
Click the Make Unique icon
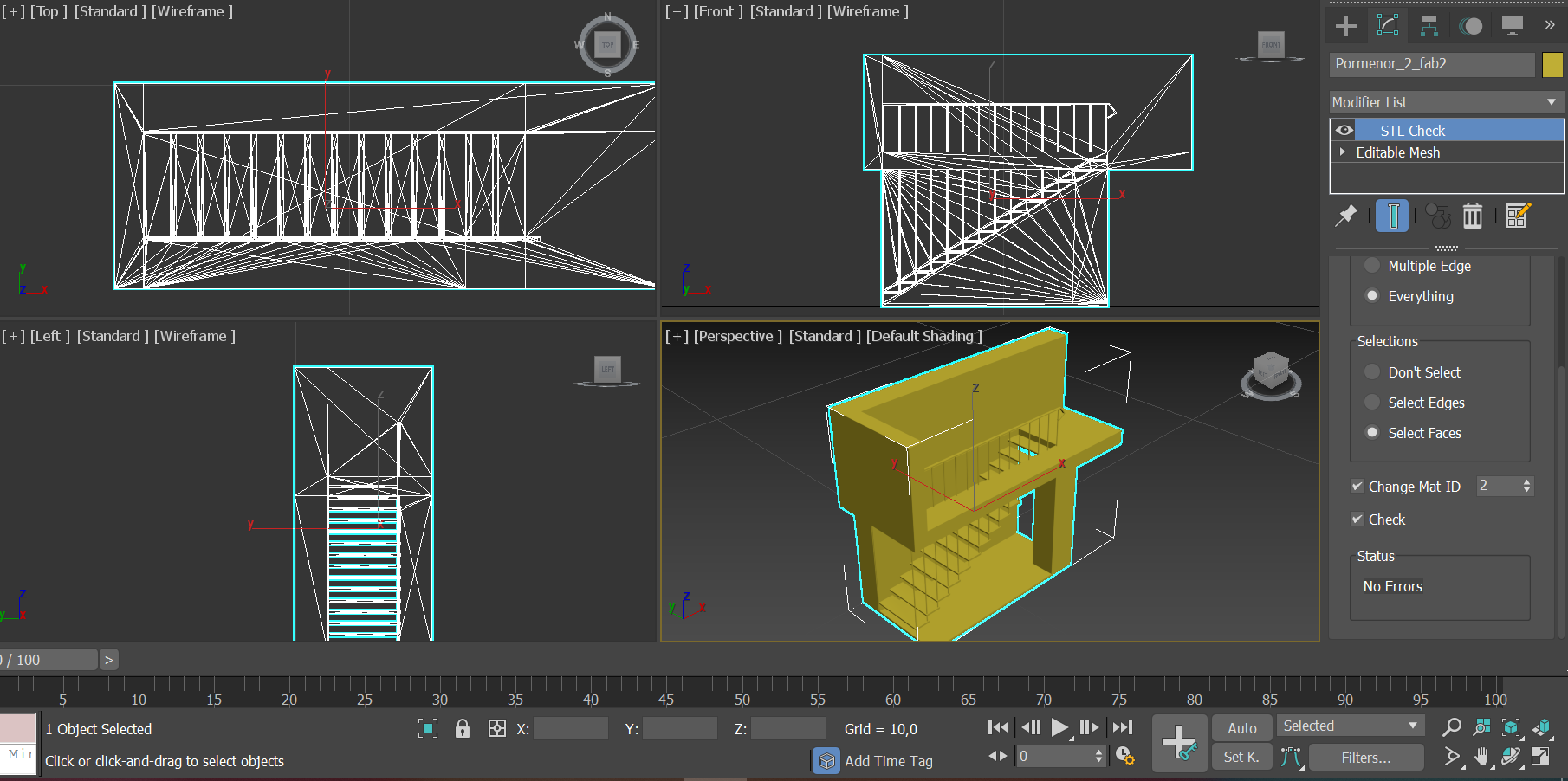coord(1437,216)
